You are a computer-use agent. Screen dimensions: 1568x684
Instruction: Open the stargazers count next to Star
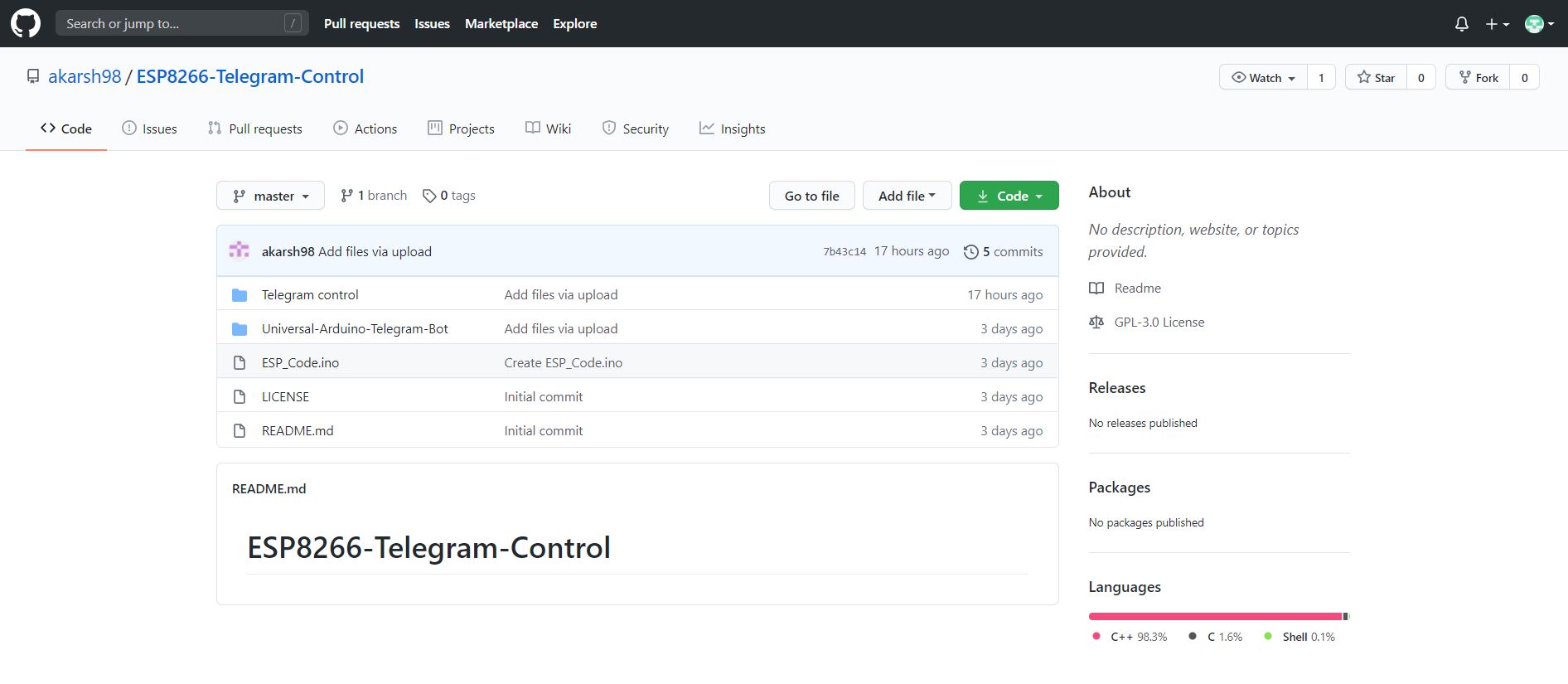coord(1420,77)
